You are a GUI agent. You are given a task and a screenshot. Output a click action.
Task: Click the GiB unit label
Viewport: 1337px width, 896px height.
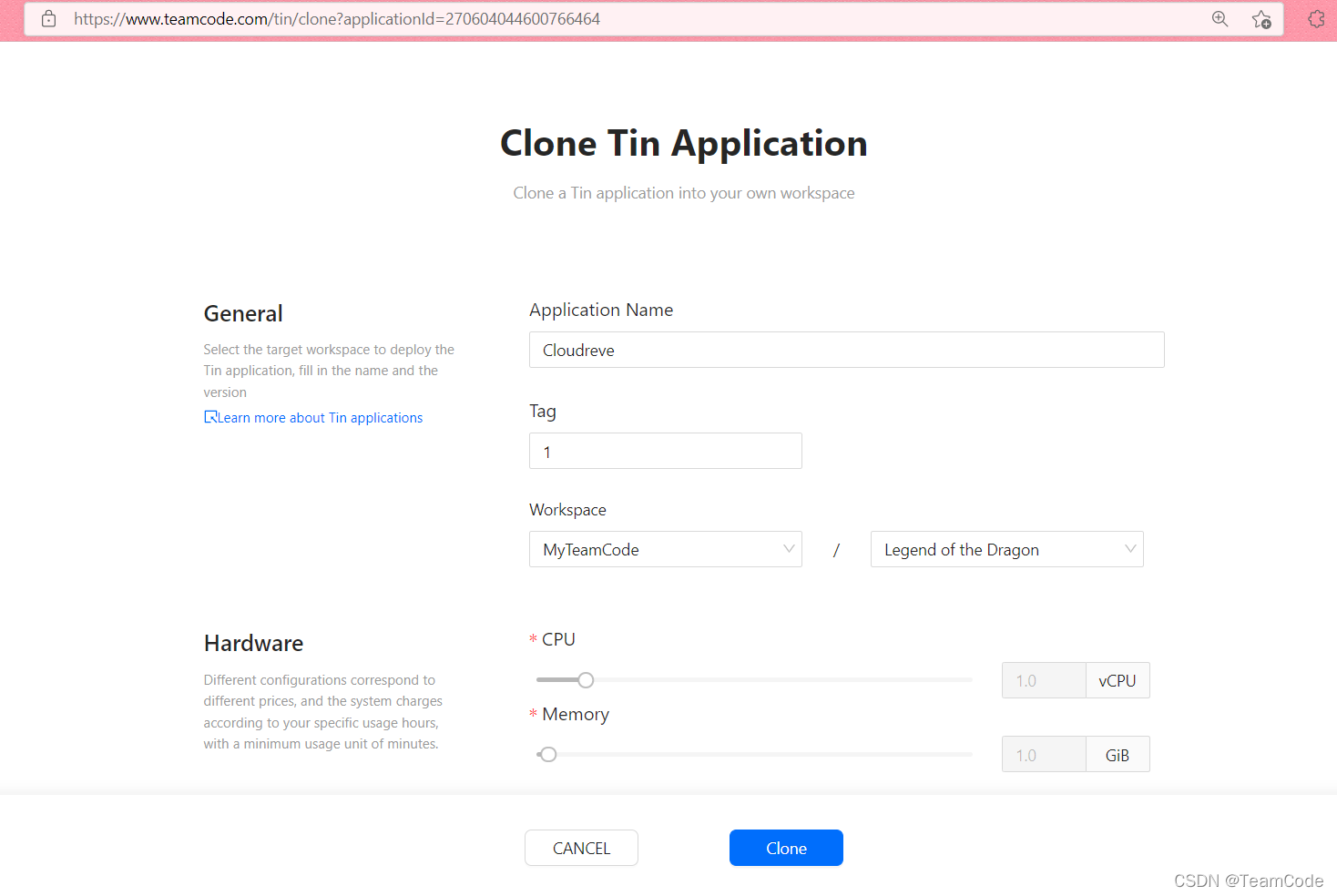click(x=1118, y=755)
